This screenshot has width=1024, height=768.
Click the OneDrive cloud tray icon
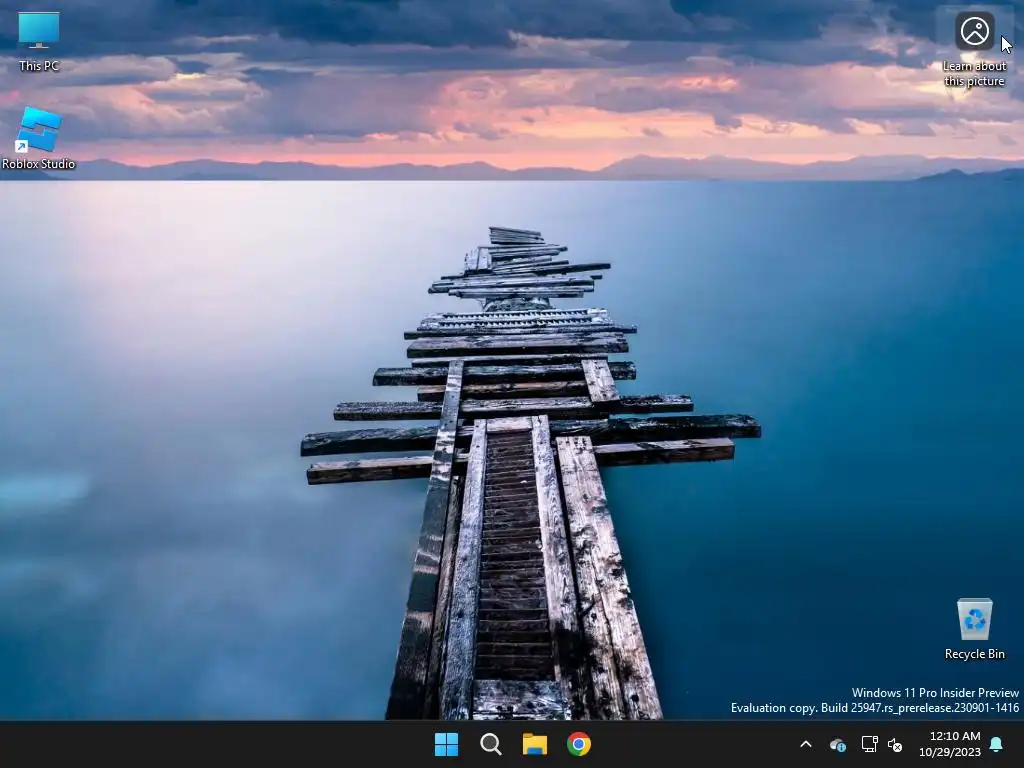837,744
